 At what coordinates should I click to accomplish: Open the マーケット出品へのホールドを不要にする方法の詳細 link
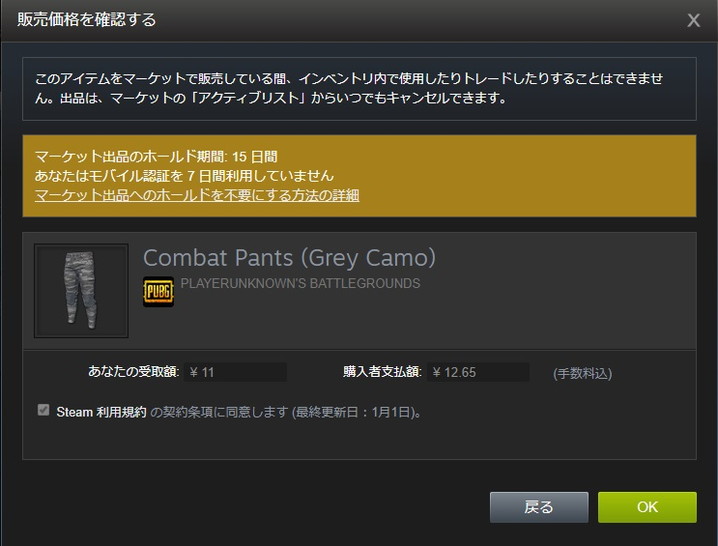[x=197, y=195]
